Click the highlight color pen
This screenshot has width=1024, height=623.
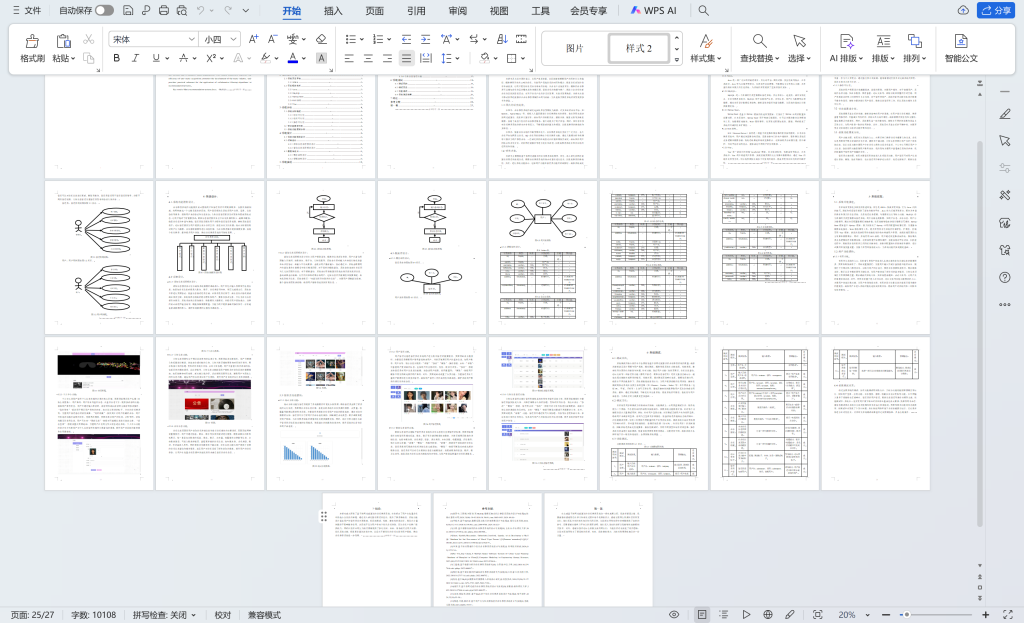(x=266, y=58)
